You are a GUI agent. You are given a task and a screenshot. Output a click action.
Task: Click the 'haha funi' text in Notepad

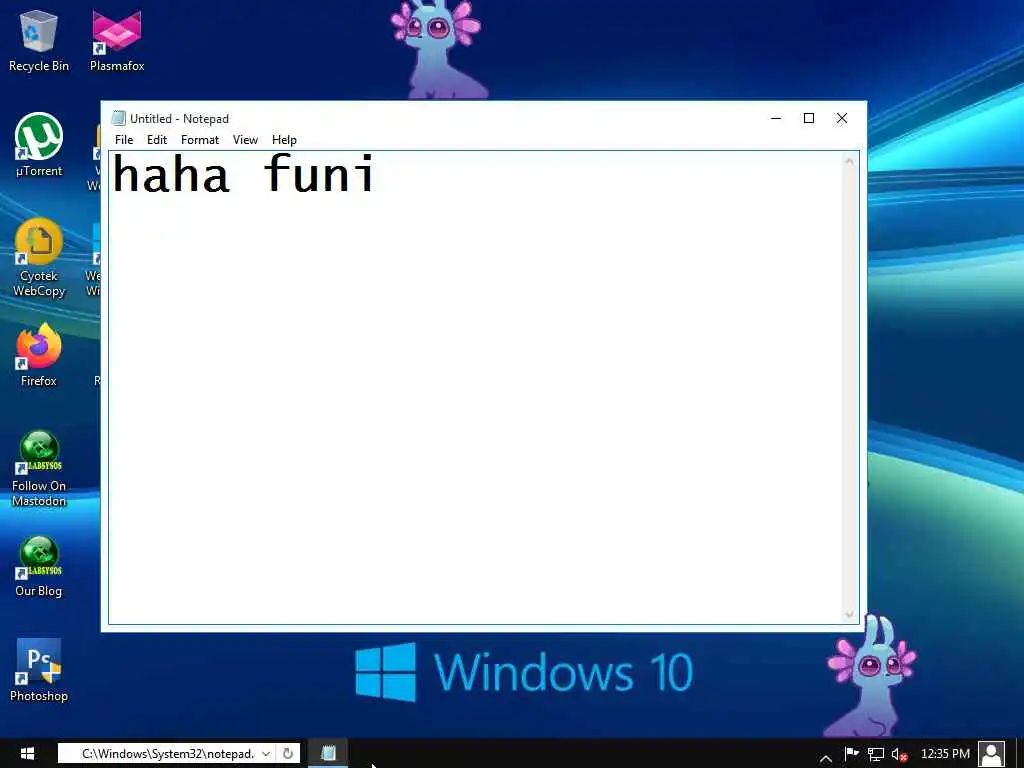[x=243, y=174]
